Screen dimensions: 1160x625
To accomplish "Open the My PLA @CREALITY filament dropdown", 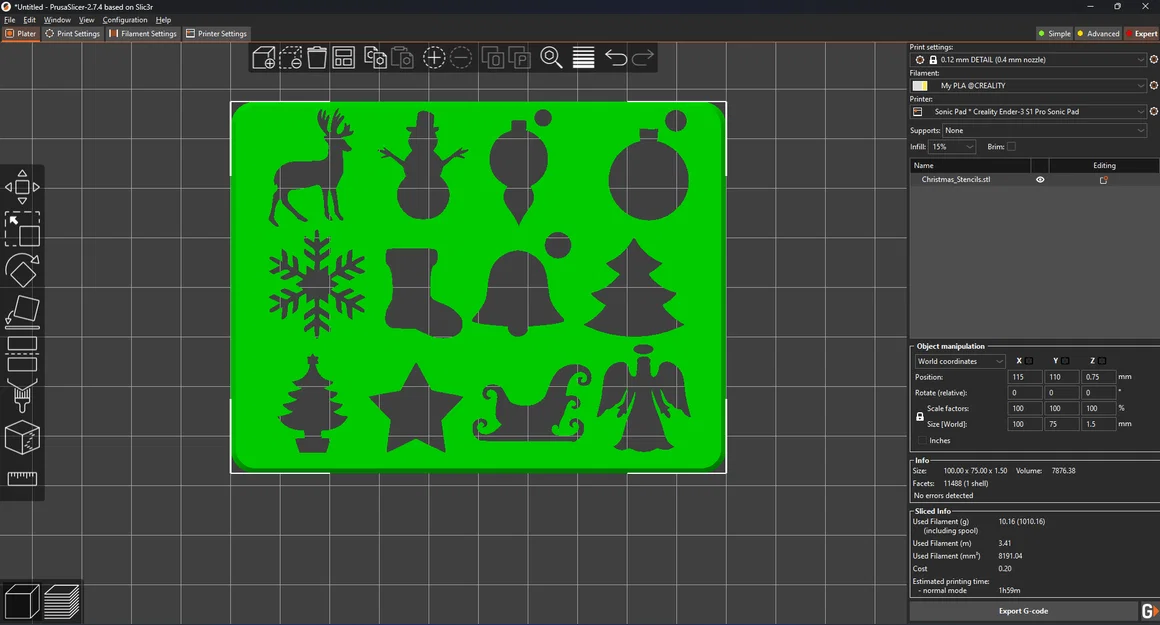I will (1028, 86).
